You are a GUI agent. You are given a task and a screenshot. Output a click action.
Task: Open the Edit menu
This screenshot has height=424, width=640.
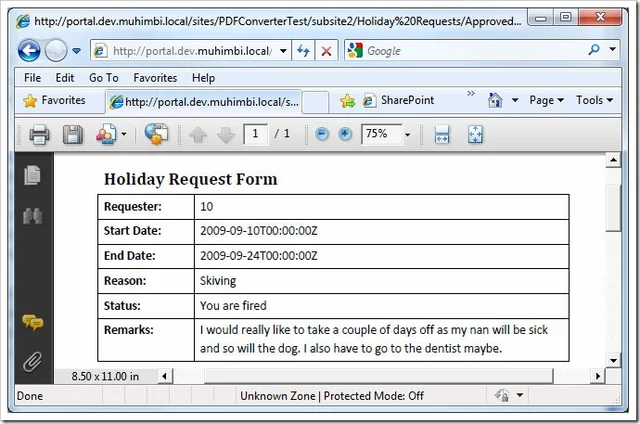[64, 78]
